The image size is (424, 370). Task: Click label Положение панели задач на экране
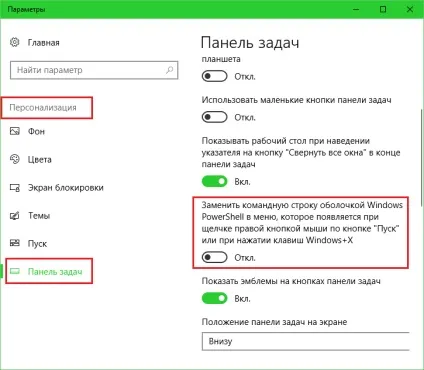(x=274, y=322)
